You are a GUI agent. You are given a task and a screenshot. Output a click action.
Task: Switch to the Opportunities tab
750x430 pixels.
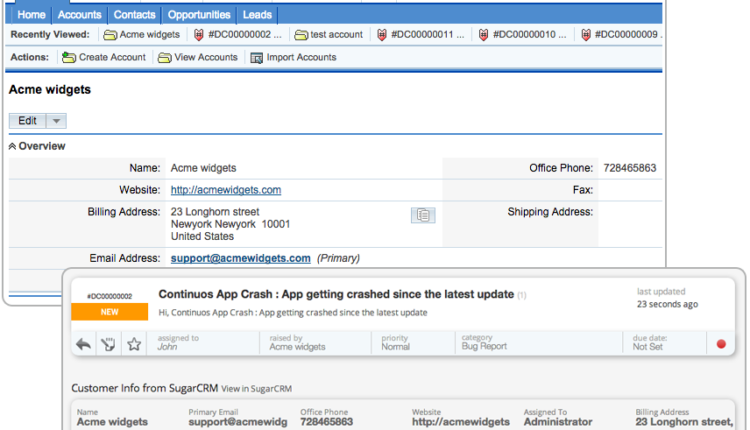(x=199, y=15)
